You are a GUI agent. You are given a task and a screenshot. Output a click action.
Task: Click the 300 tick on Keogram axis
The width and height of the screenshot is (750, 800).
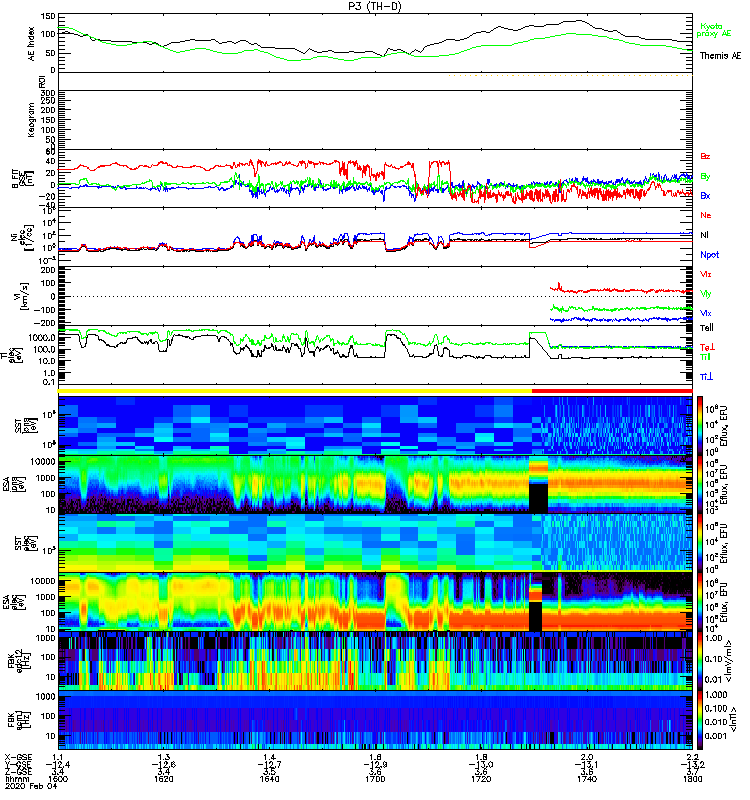[x=48, y=93]
